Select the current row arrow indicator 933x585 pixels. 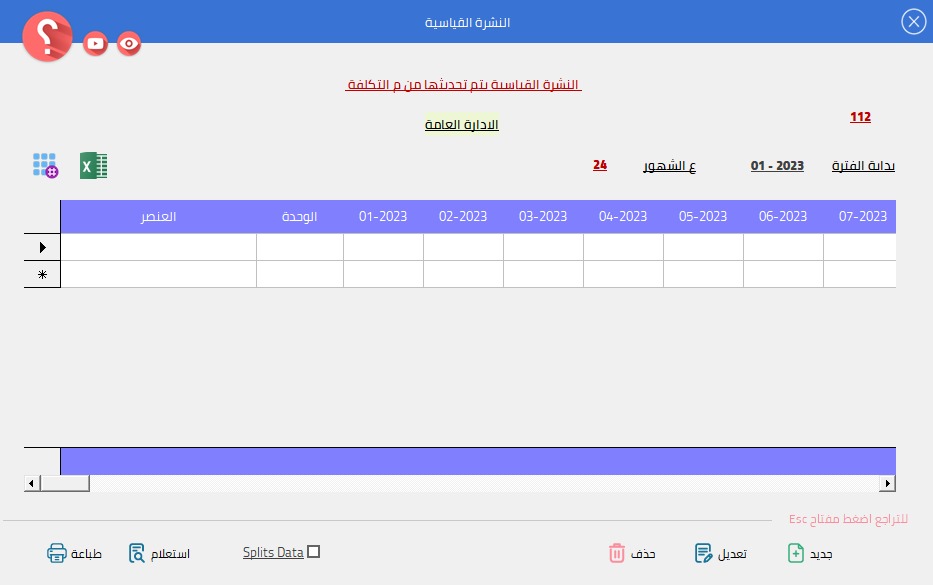pyautogui.click(x=42, y=247)
